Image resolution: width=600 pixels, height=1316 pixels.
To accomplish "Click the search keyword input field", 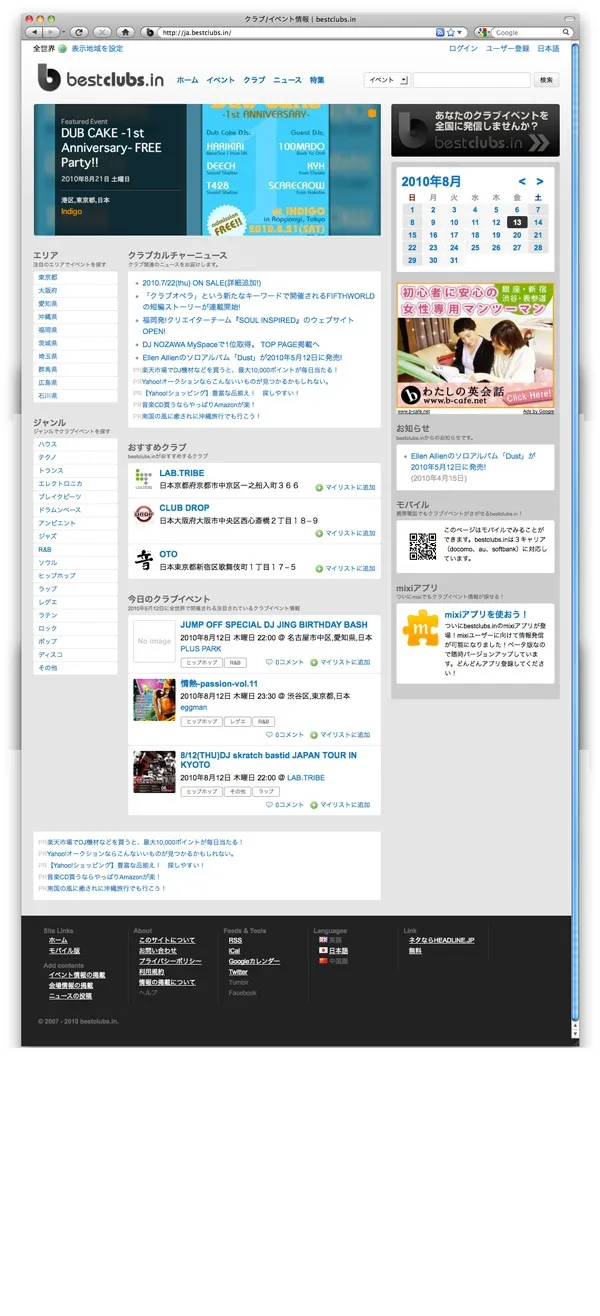I will click(x=471, y=80).
